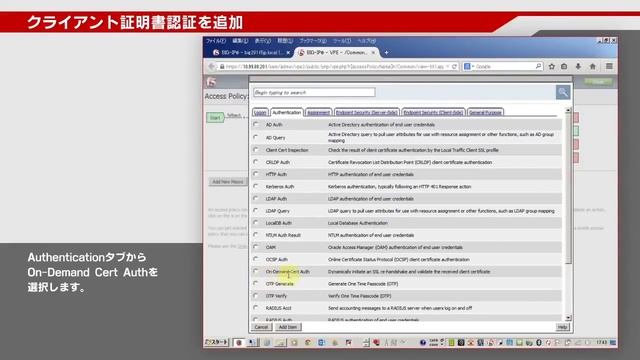Click the fallback link beside the Start node

(x=234, y=116)
